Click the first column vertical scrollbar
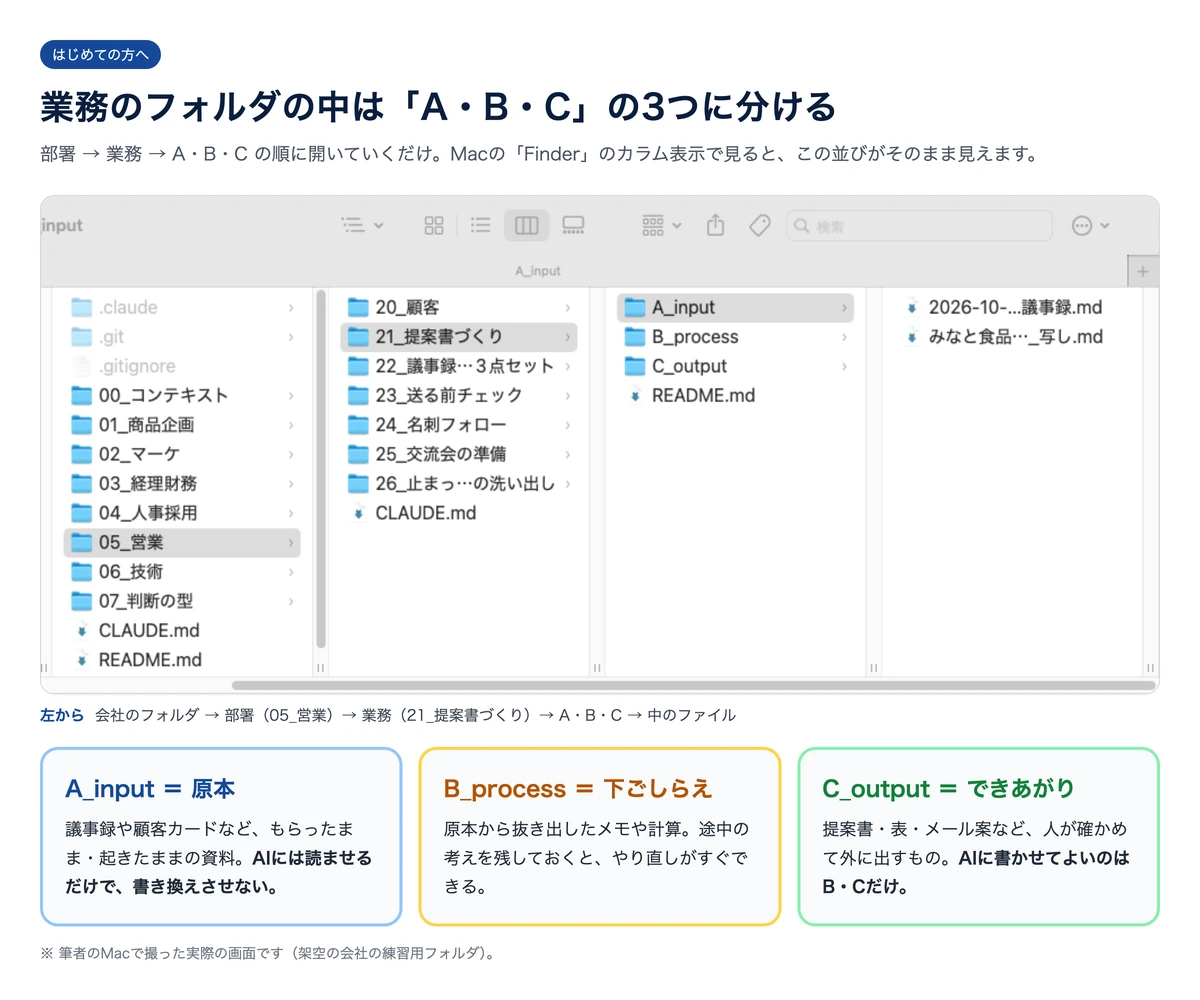The height and width of the screenshot is (1000, 1200). click(321, 468)
